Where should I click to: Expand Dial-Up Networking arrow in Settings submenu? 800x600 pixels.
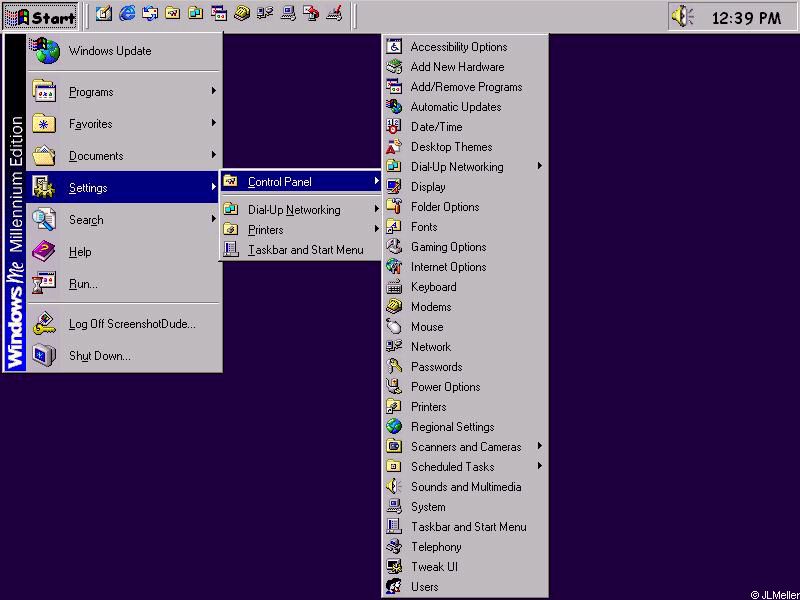377,209
